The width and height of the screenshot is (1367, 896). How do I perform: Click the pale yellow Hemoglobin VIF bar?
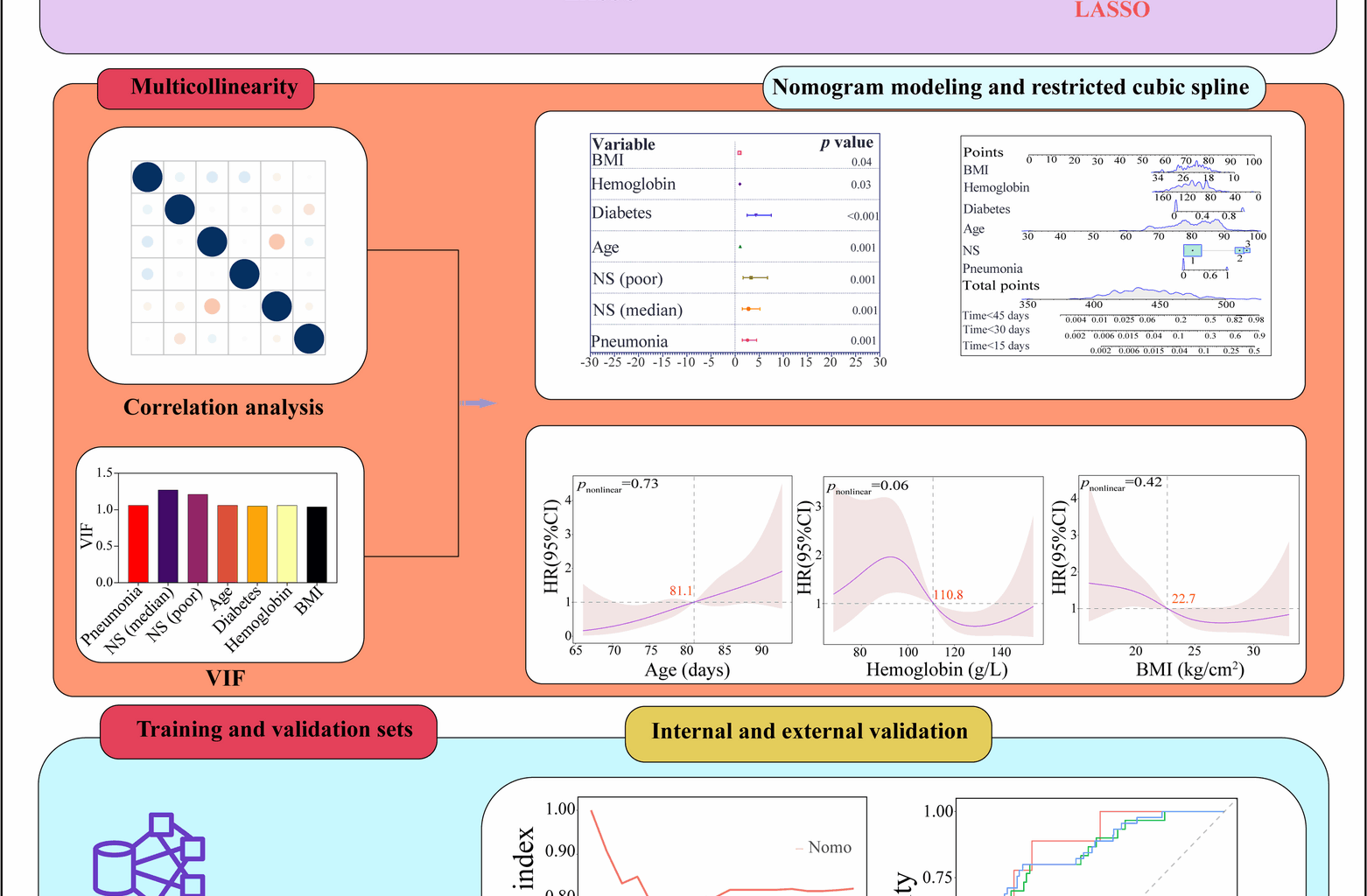tap(287, 543)
